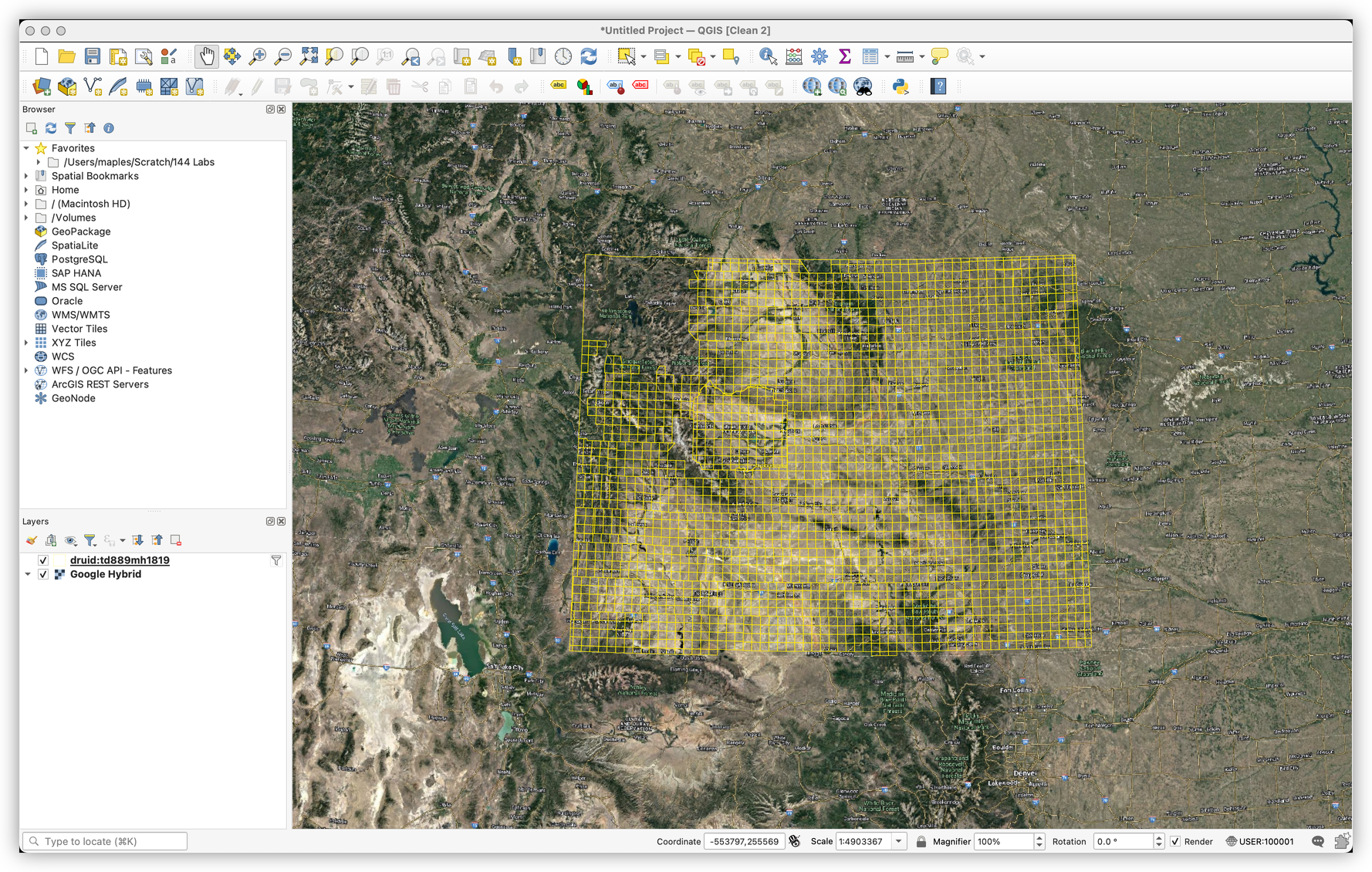1372x872 pixels.
Task: Collapse the Favorites tree node
Action: click(27, 148)
